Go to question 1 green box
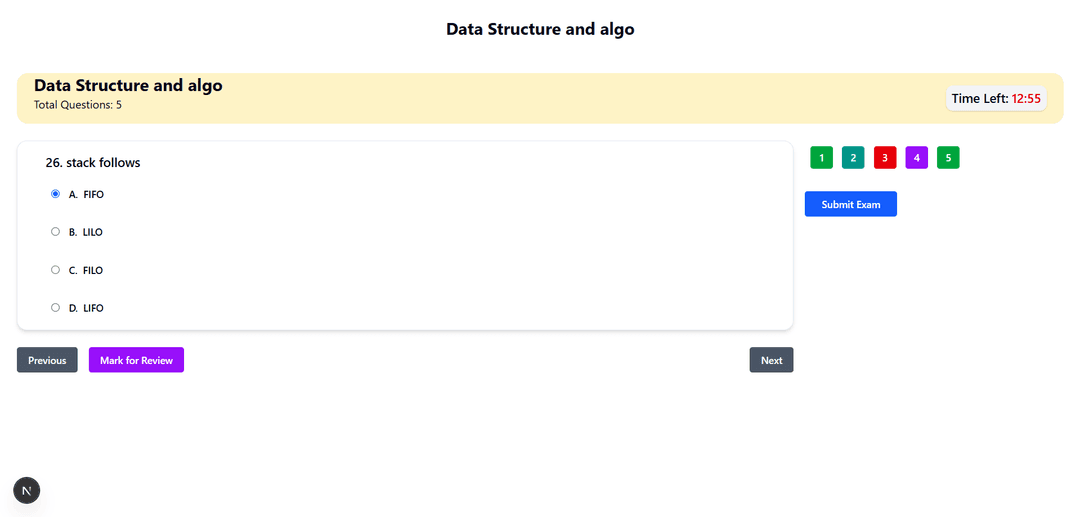Image resolution: width=1080 pixels, height=517 pixels. pyautogui.click(x=822, y=158)
